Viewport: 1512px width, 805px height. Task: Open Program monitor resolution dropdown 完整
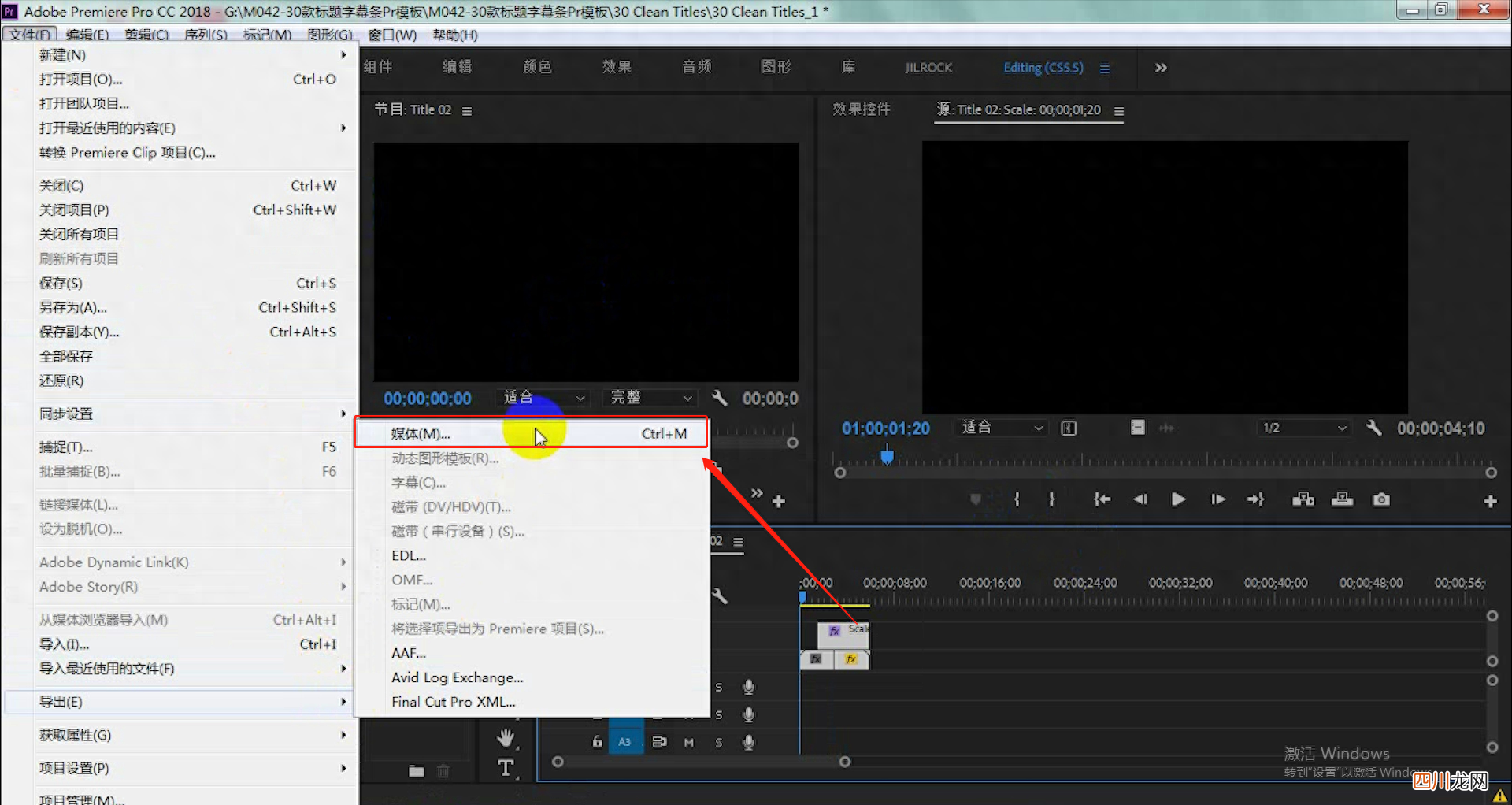[x=650, y=398]
